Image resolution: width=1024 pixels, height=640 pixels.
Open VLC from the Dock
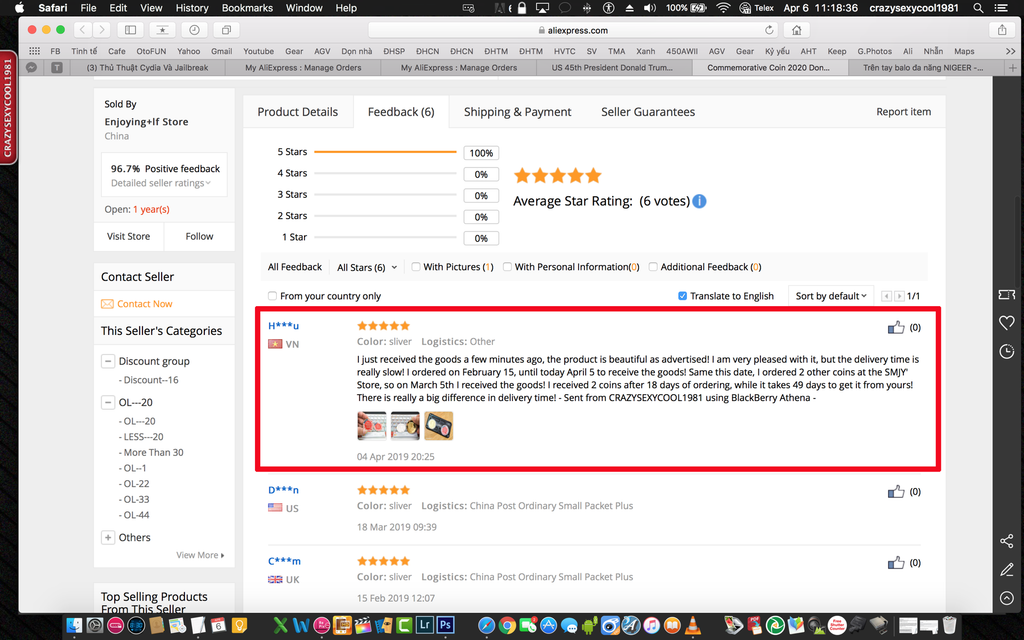693,625
